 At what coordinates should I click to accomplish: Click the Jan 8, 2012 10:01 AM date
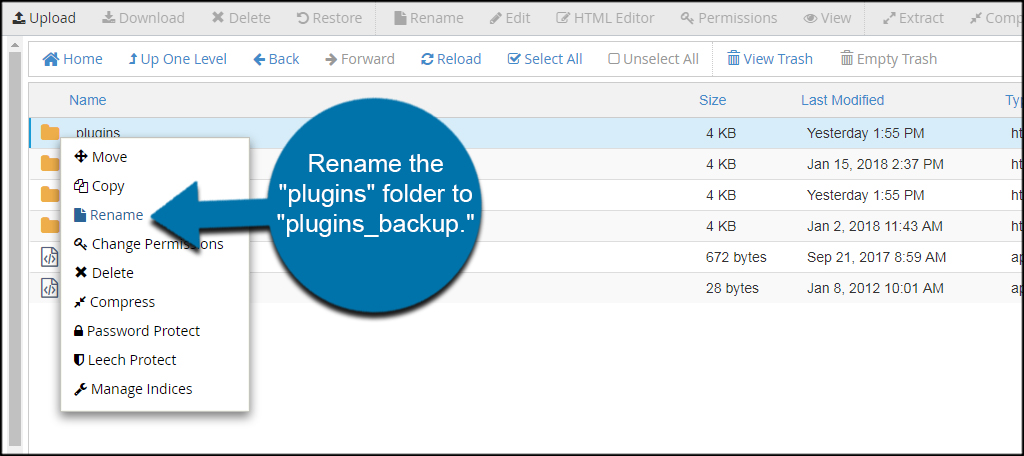(x=875, y=288)
